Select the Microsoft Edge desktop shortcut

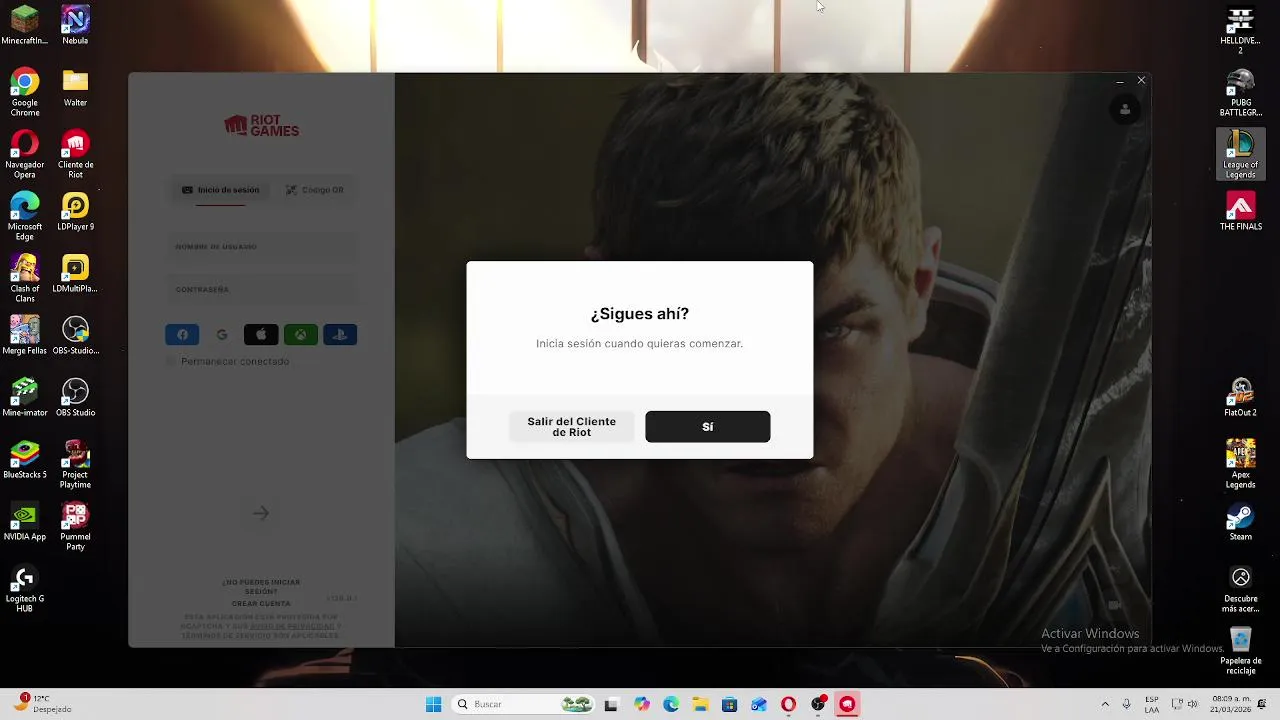25,217
